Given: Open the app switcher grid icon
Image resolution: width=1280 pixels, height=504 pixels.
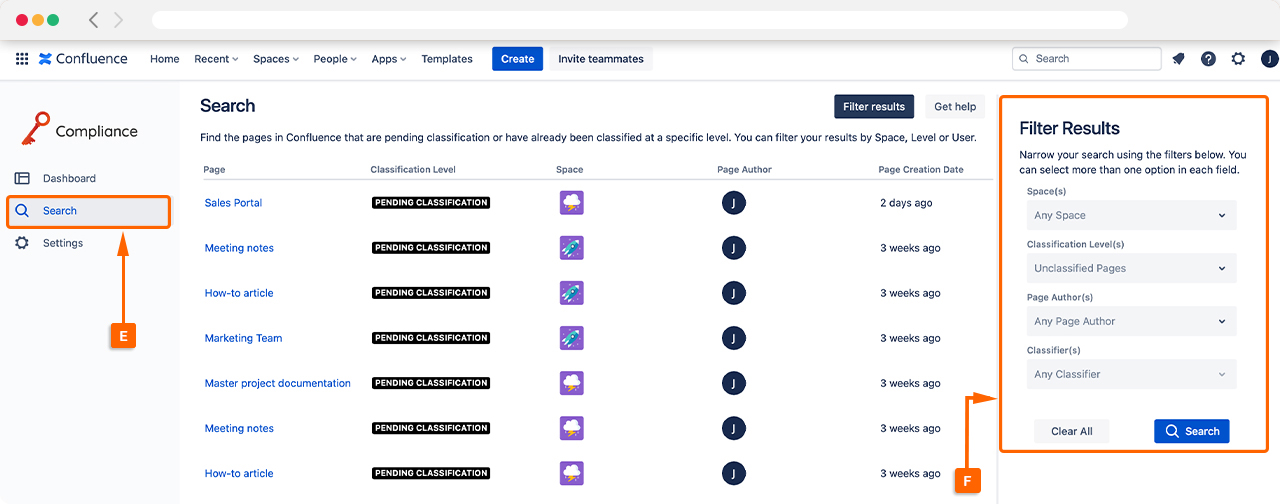Looking at the screenshot, I should coord(22,59).
